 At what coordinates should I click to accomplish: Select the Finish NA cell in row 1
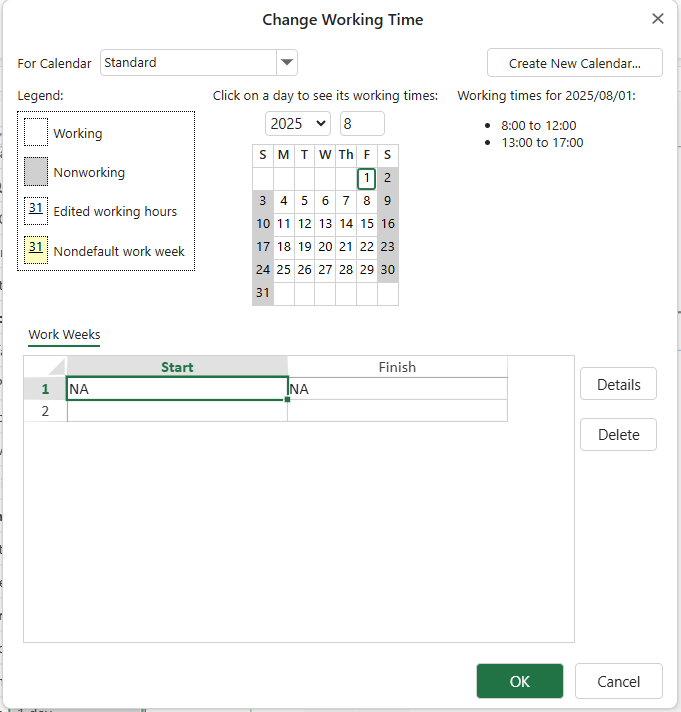point(397,389)
